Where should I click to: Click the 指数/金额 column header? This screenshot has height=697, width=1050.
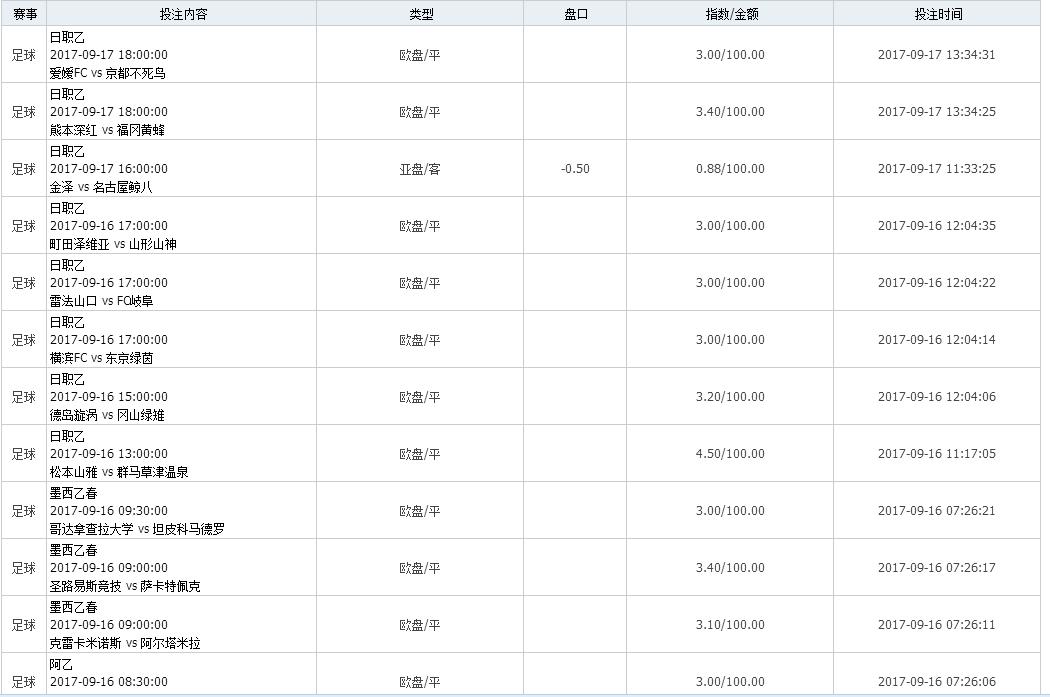[x=731, y=13]
